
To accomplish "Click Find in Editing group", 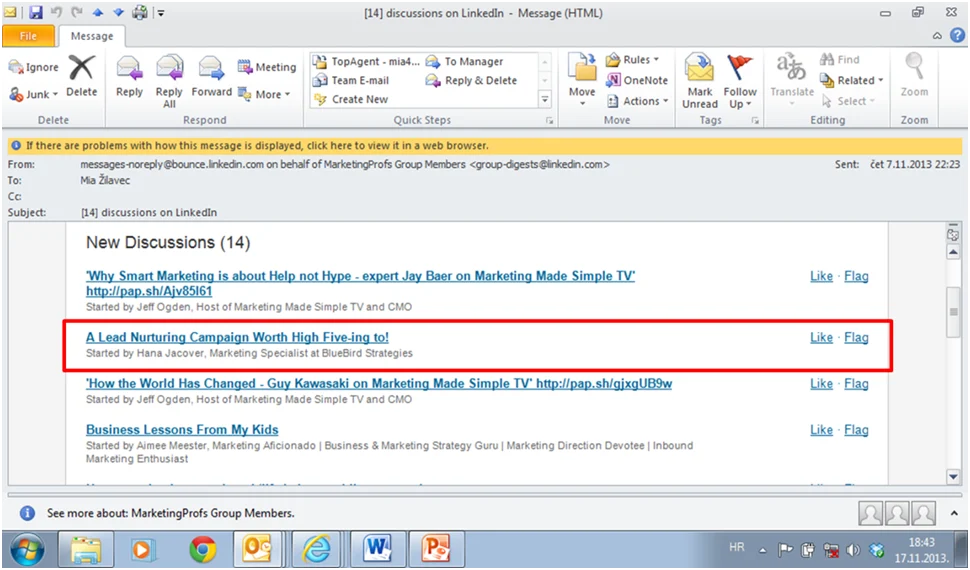I will pos(839,59).
